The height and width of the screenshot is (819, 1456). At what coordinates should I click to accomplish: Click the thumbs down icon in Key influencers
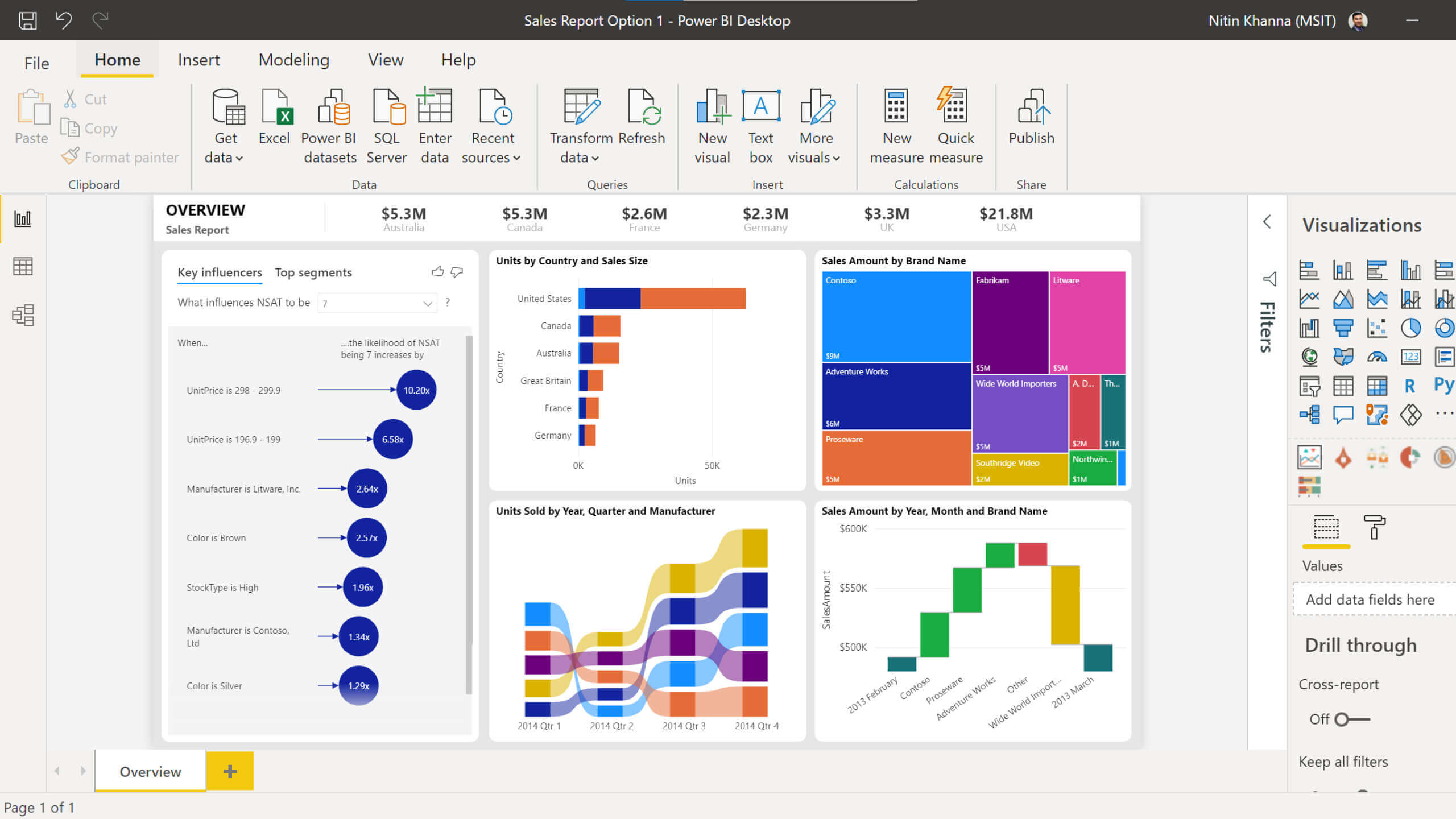pos(457,272)
